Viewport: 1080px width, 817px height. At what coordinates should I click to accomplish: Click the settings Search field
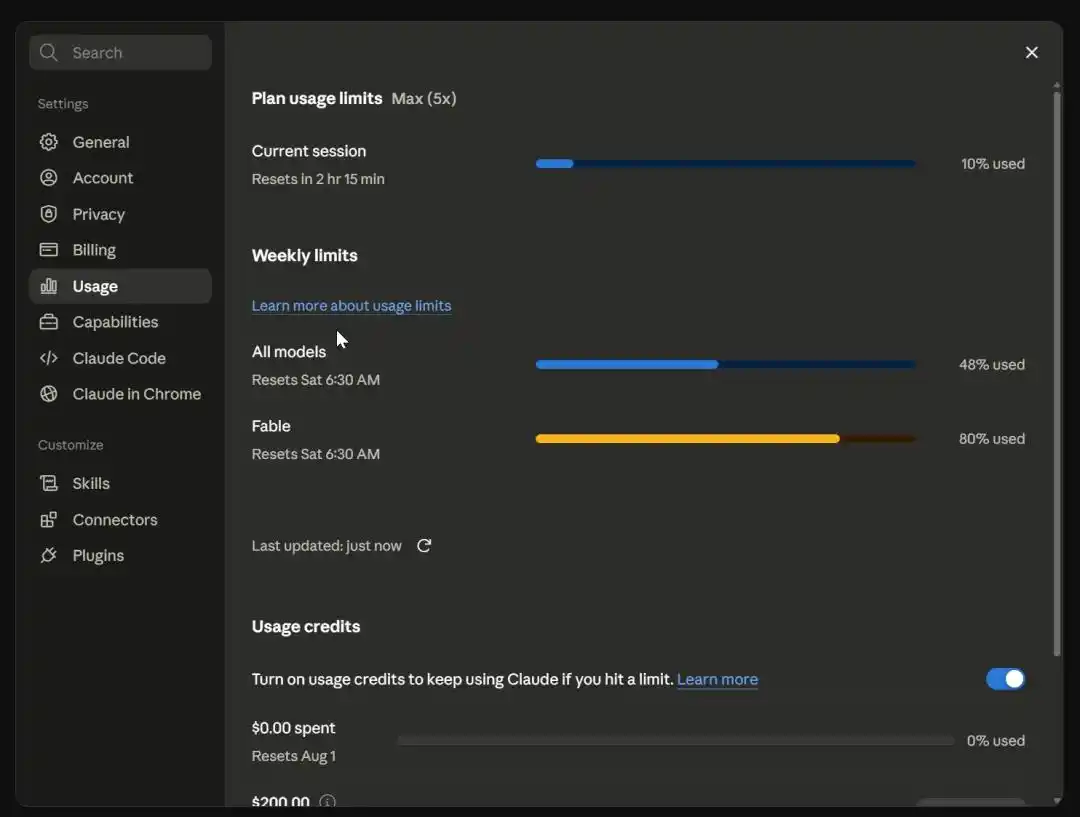(x=121, y=52)
